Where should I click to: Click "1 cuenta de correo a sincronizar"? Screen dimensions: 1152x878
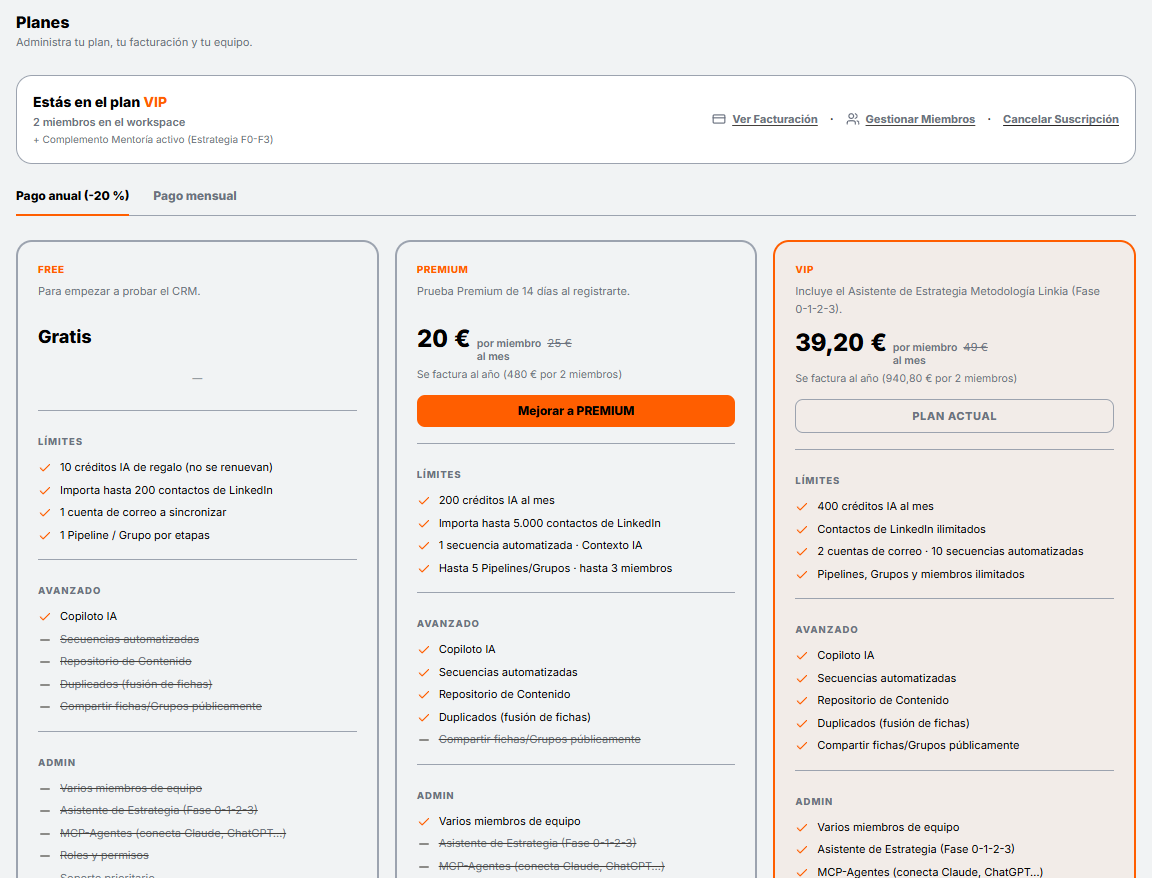[x=143, y=512]
